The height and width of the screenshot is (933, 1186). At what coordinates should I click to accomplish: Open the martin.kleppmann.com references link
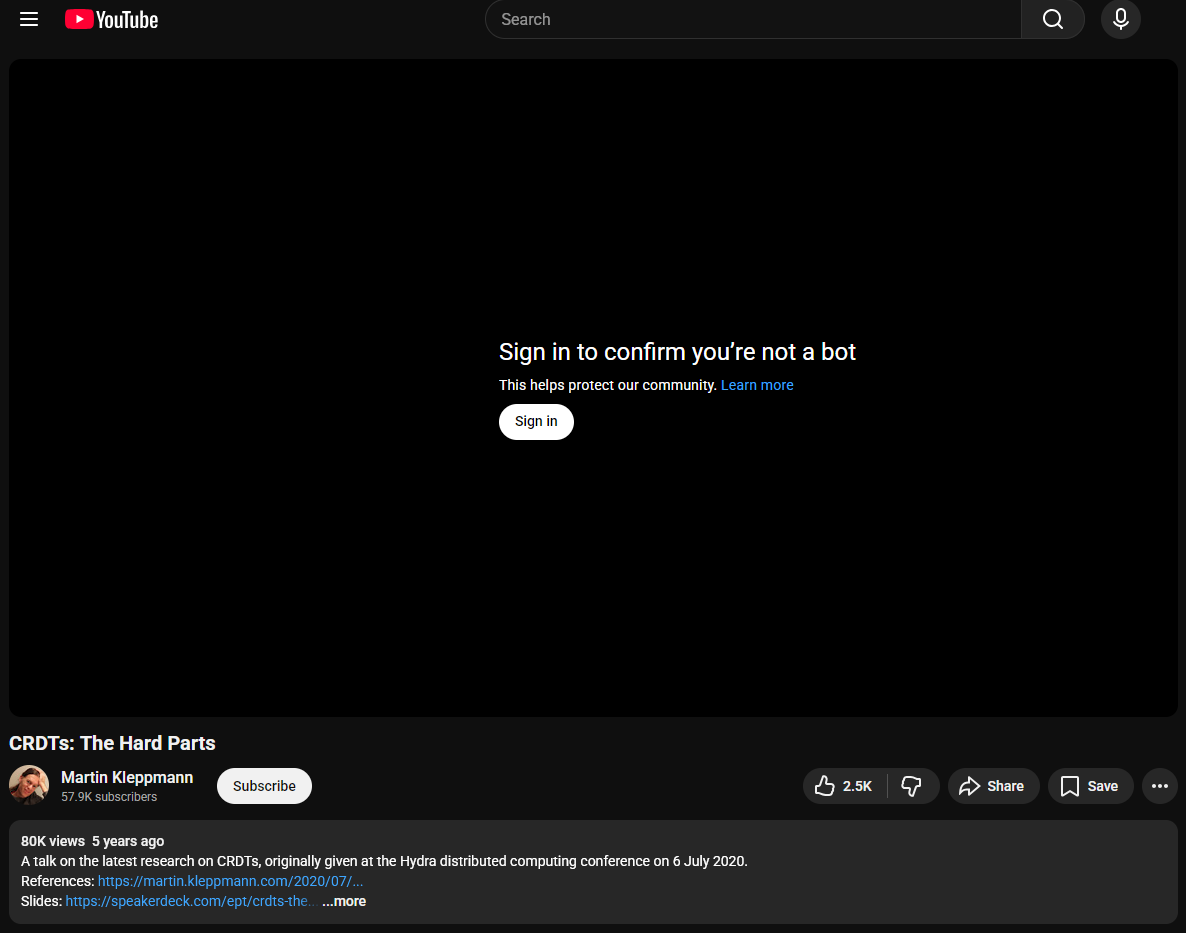point(230,881)
